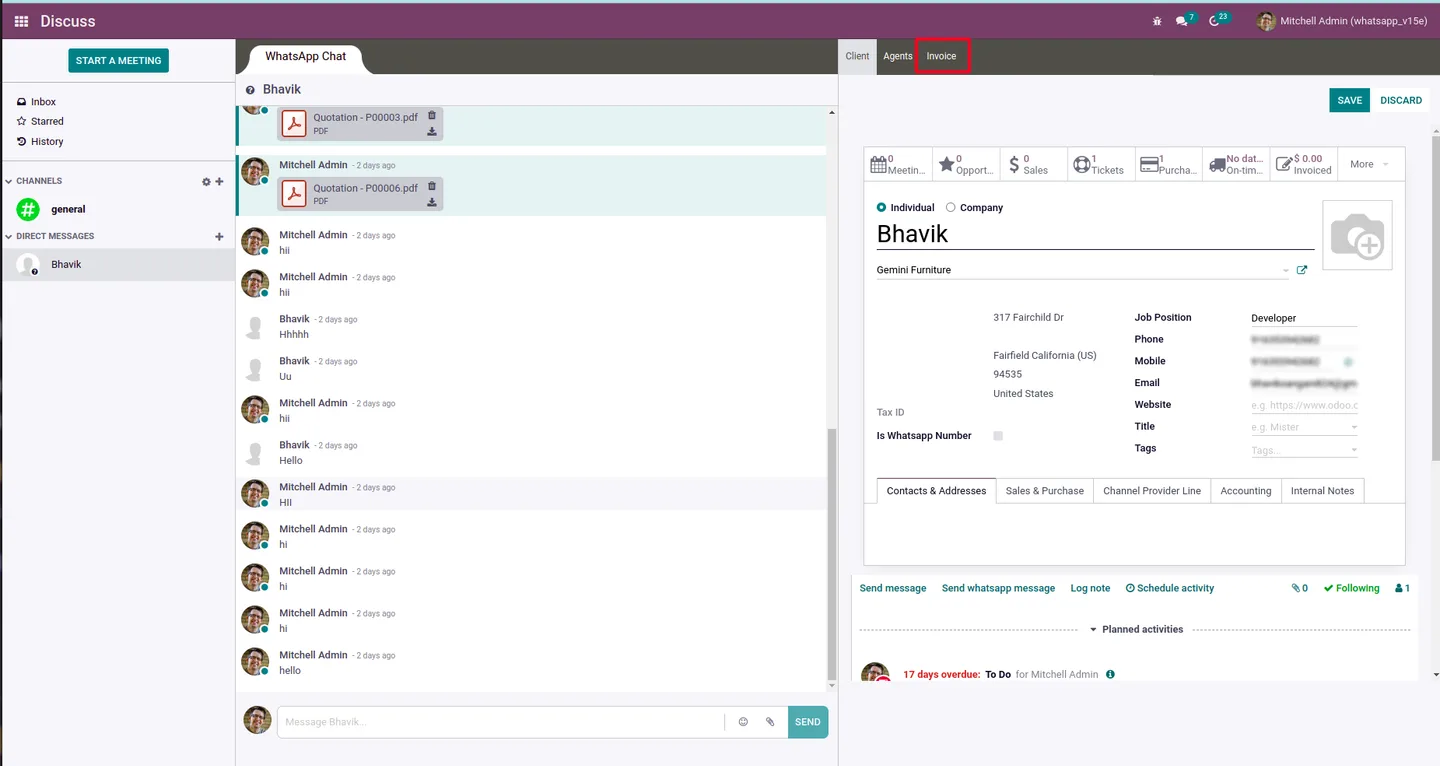Delete Quotation - P00003.pdf attachment

point(432,116)
